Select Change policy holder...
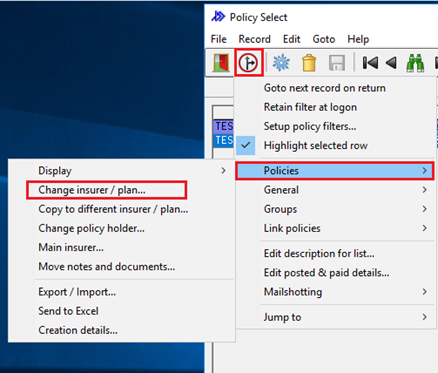438x373 pixels. point(122,228)
